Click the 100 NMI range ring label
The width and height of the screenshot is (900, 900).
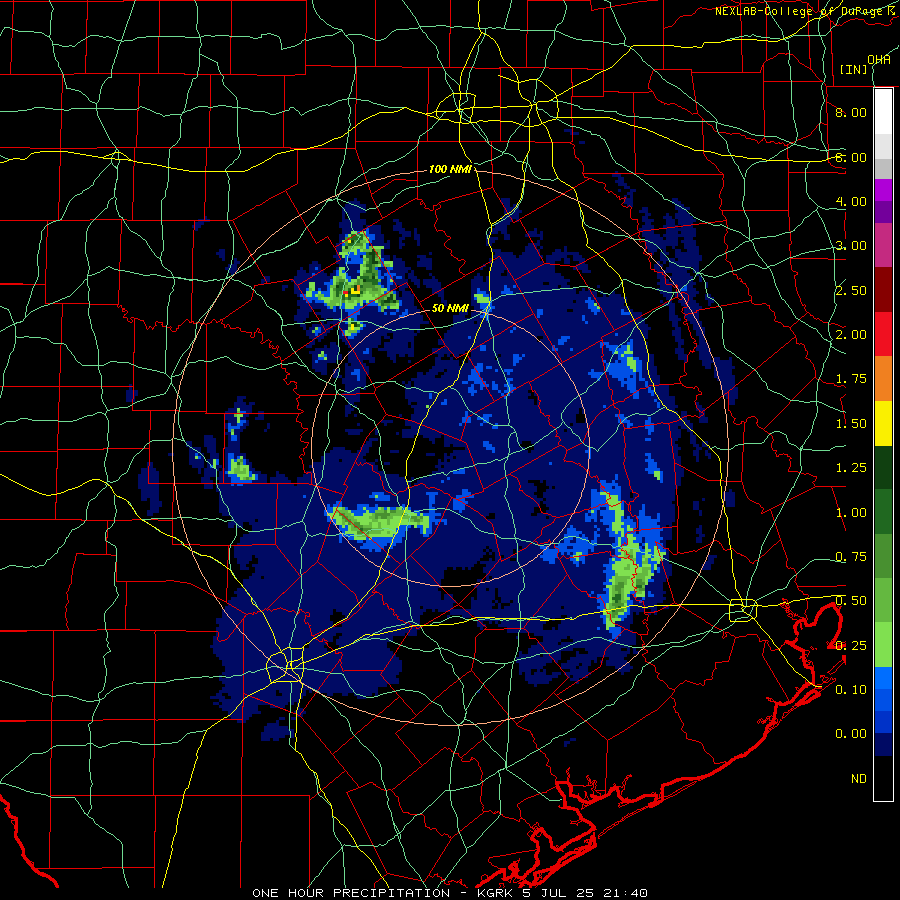pos(450,169)
